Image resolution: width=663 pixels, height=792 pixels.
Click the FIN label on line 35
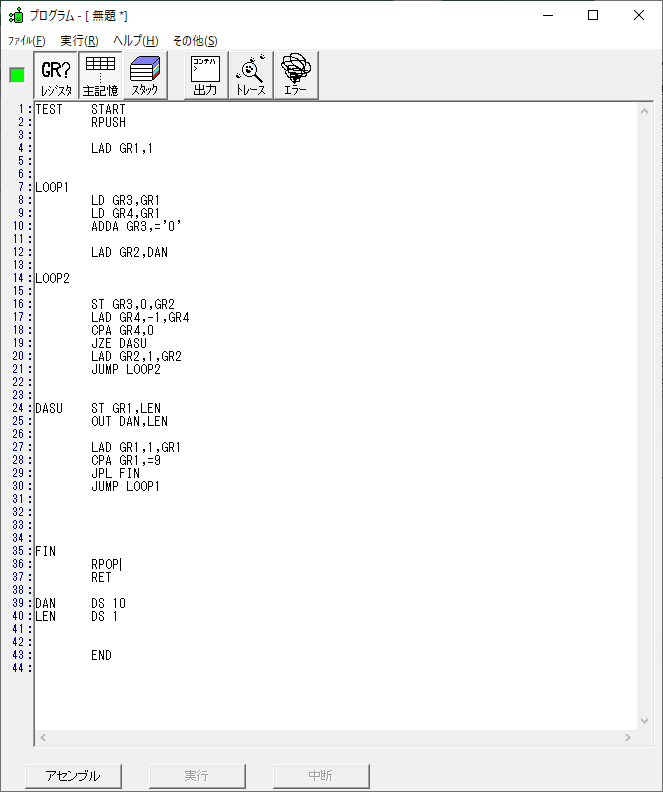click(x=45, y=552)
